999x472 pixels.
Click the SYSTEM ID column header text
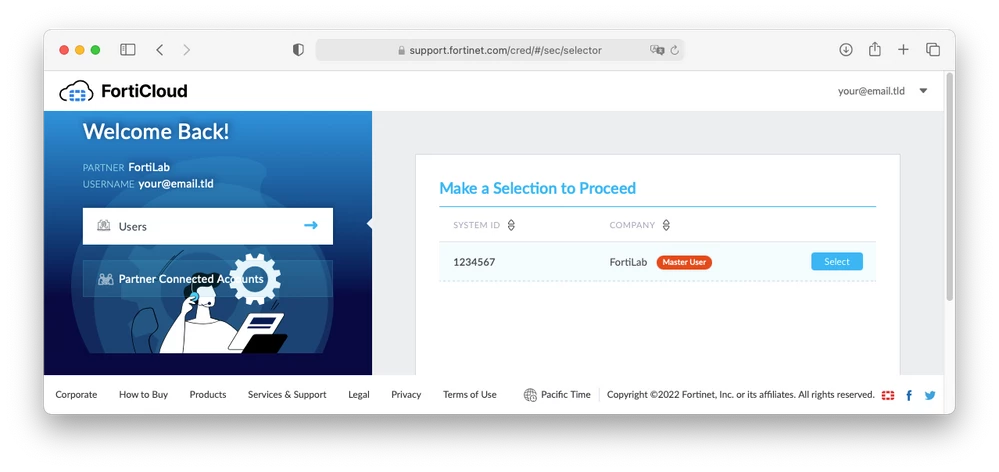coord(477,225)
